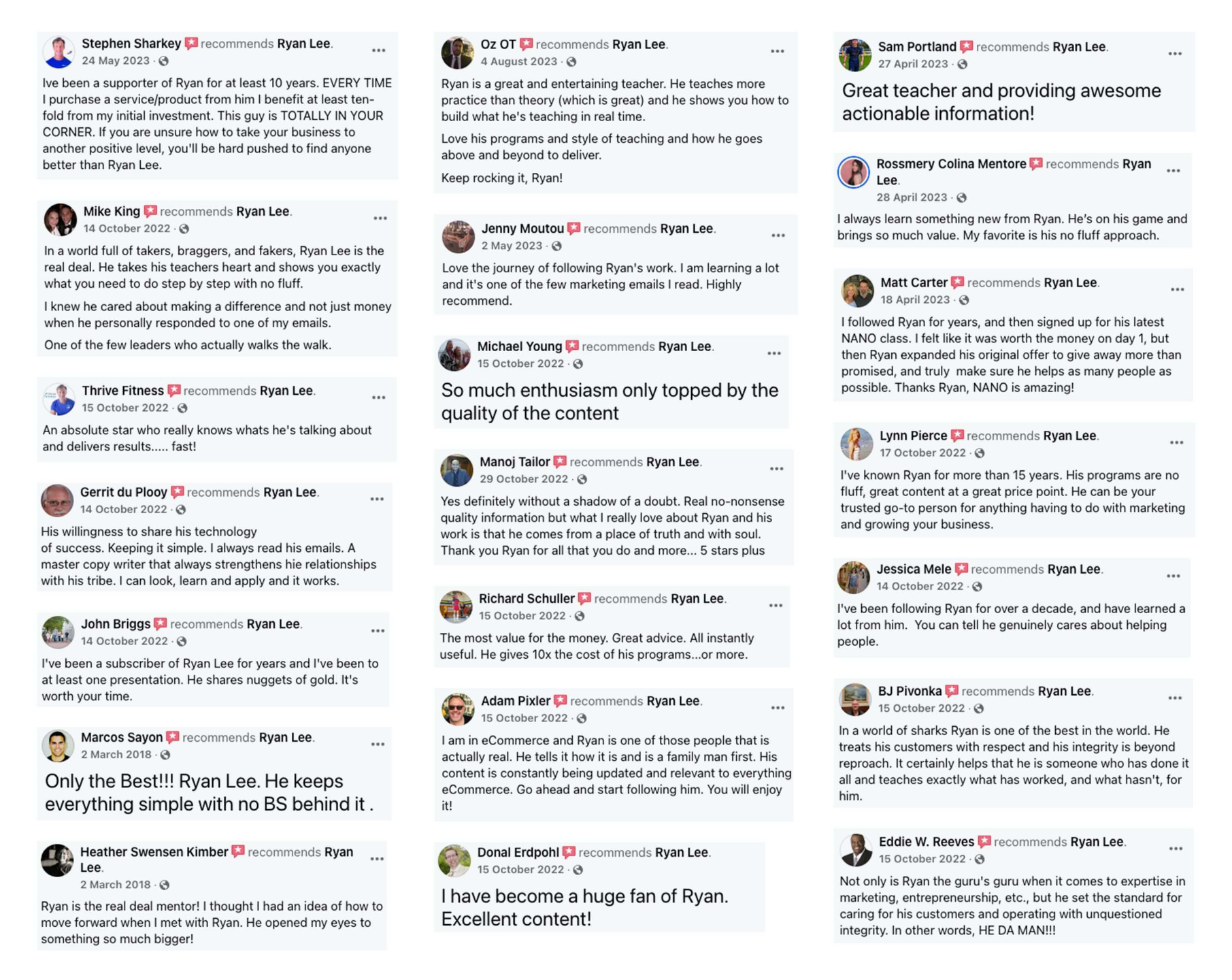Click the globe icon on Donal Erdpohl's post
1232x980 pixels.
coord(578,870)
